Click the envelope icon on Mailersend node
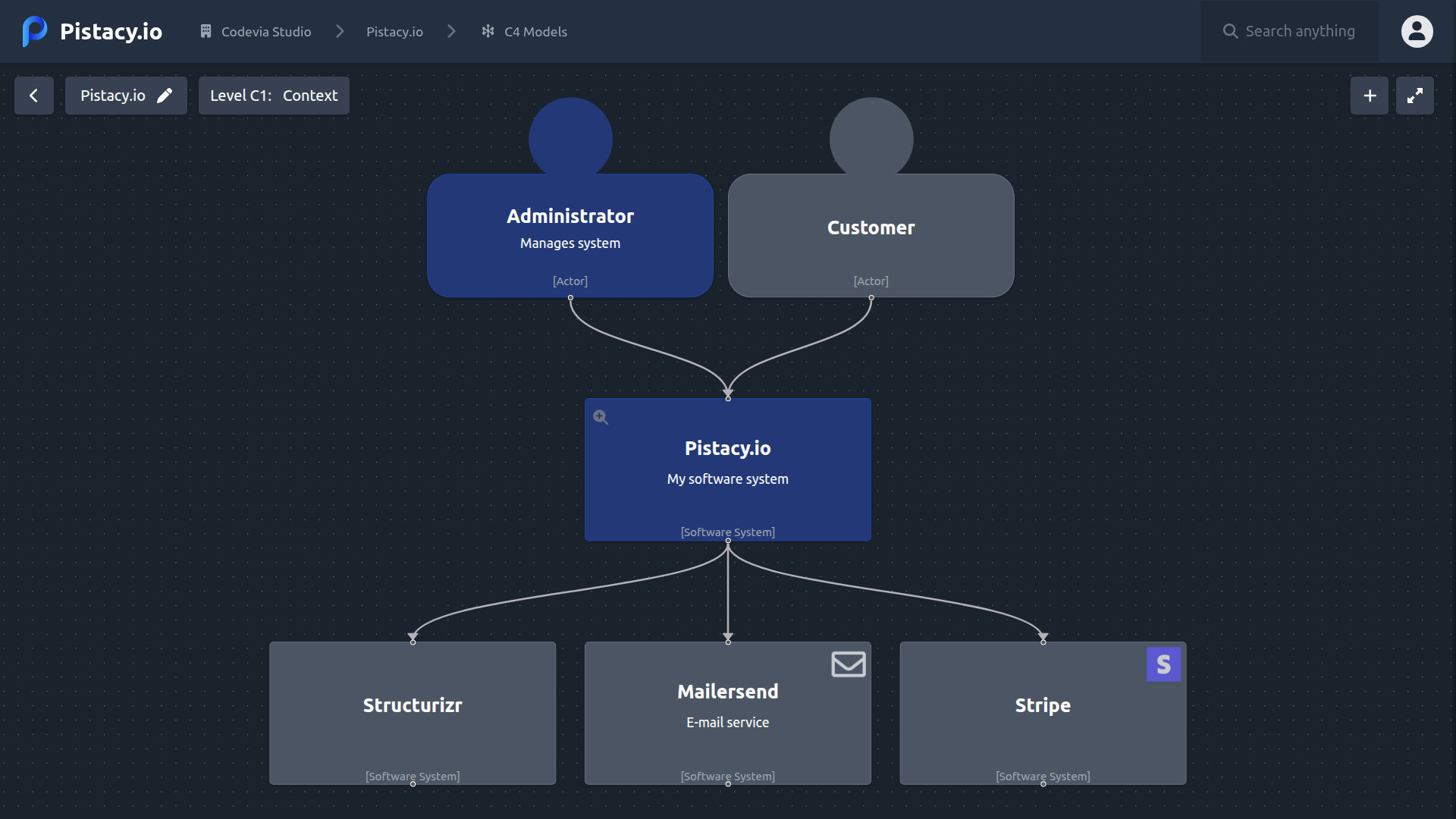The width and height of the screenshot is (1456, 819). 848,664
